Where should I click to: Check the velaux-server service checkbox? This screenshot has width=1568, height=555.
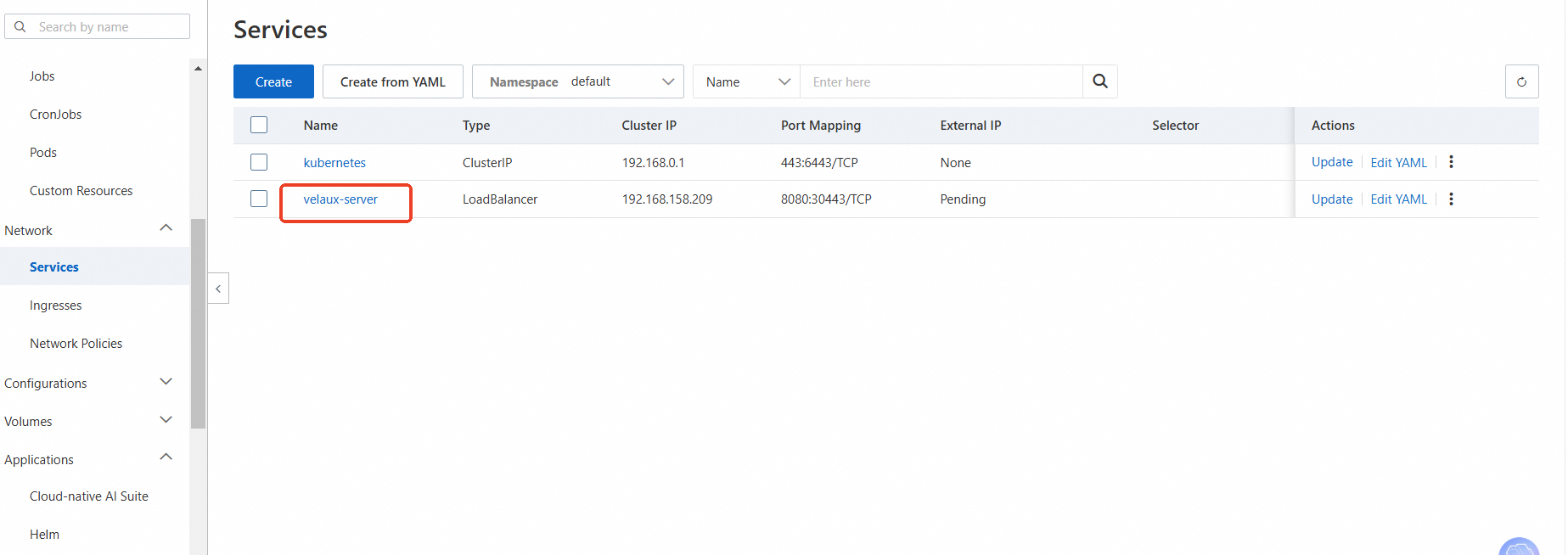click(259, 199)
